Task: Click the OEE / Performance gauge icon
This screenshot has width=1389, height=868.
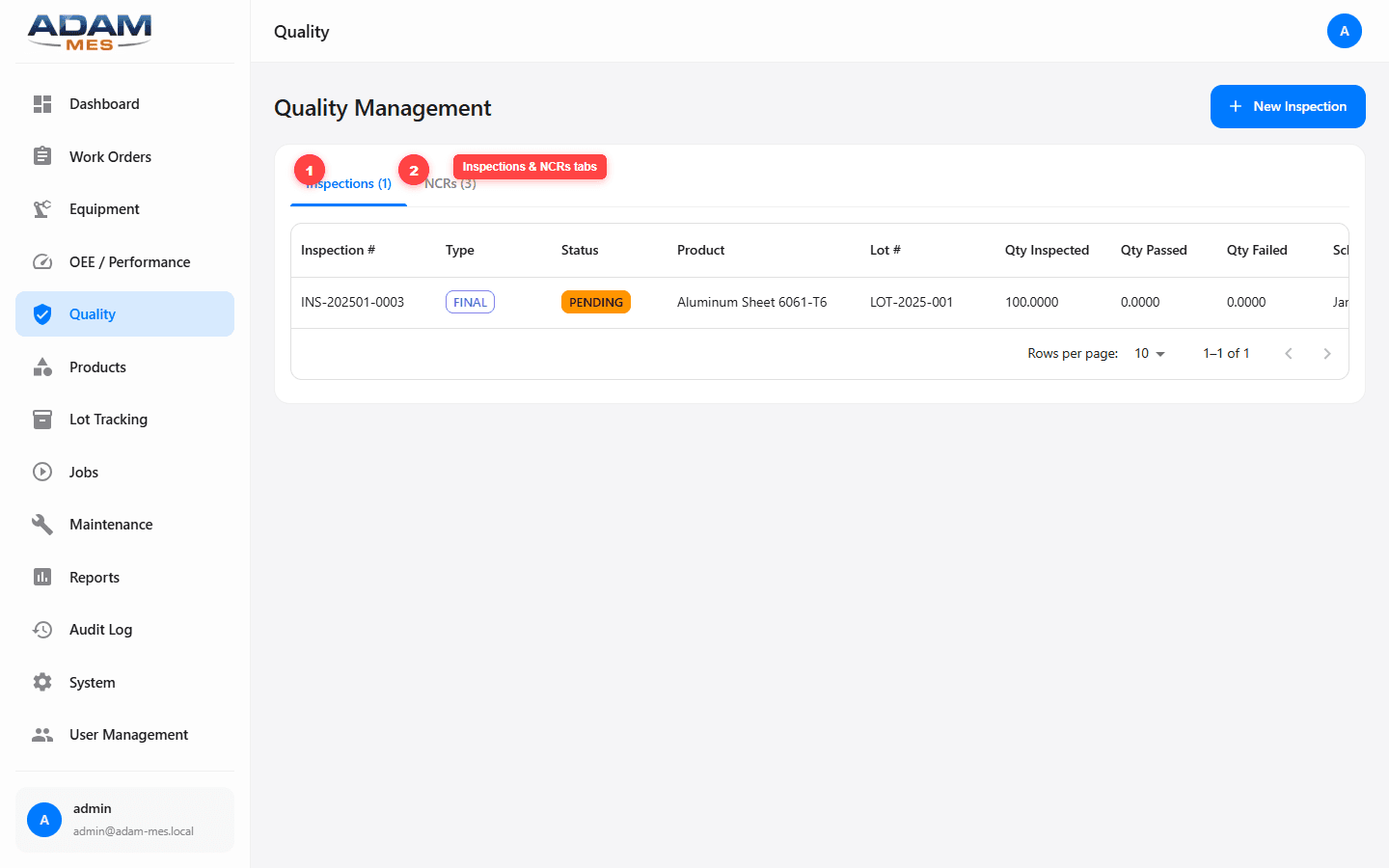Action: pyautogui.click(x=42, y=261)
